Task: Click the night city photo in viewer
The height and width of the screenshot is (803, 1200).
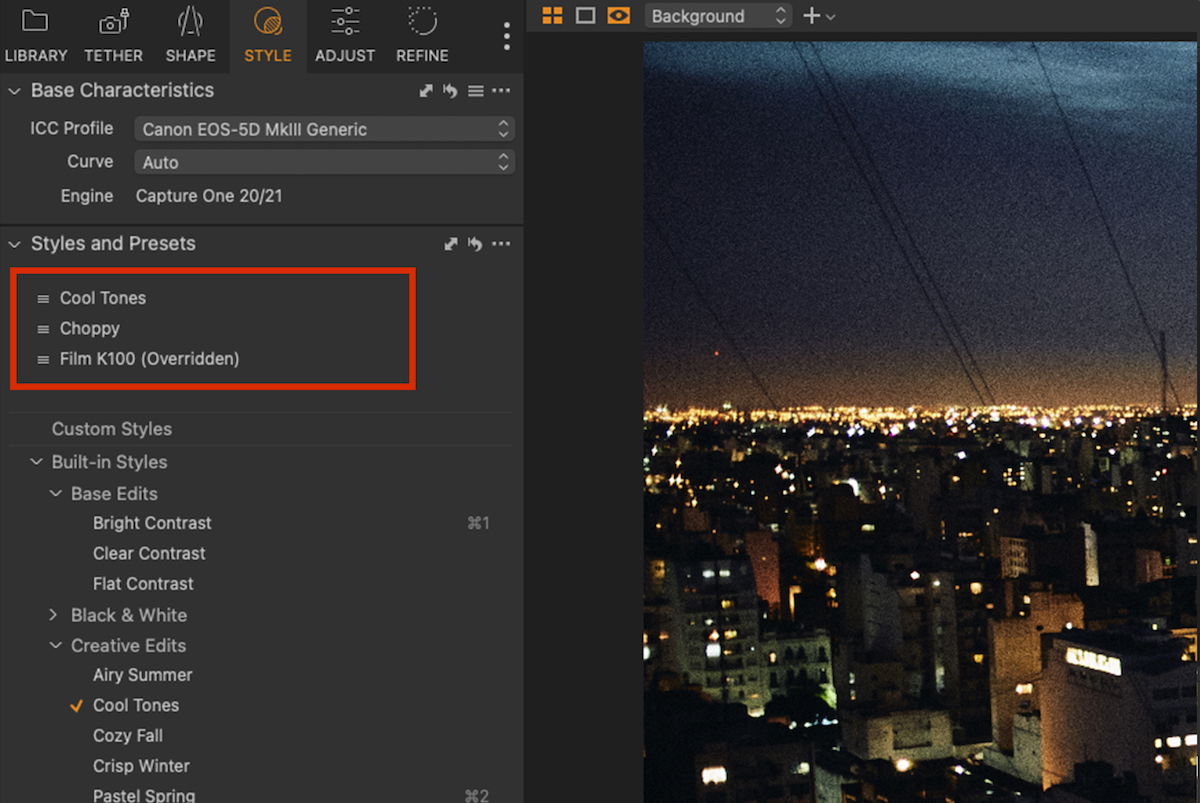Action: click(920, 420)
